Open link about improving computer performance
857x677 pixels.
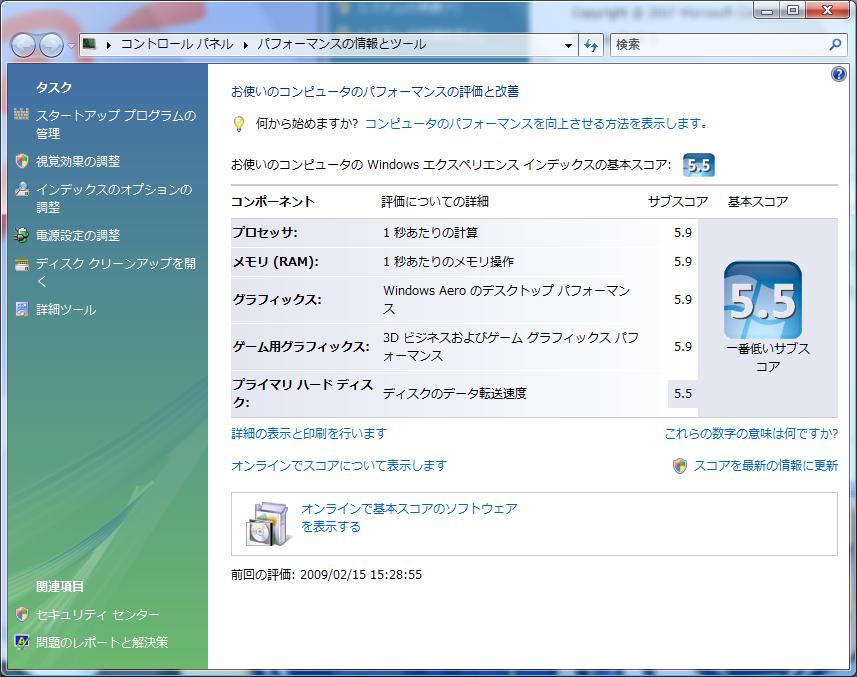tap(536, 123)
